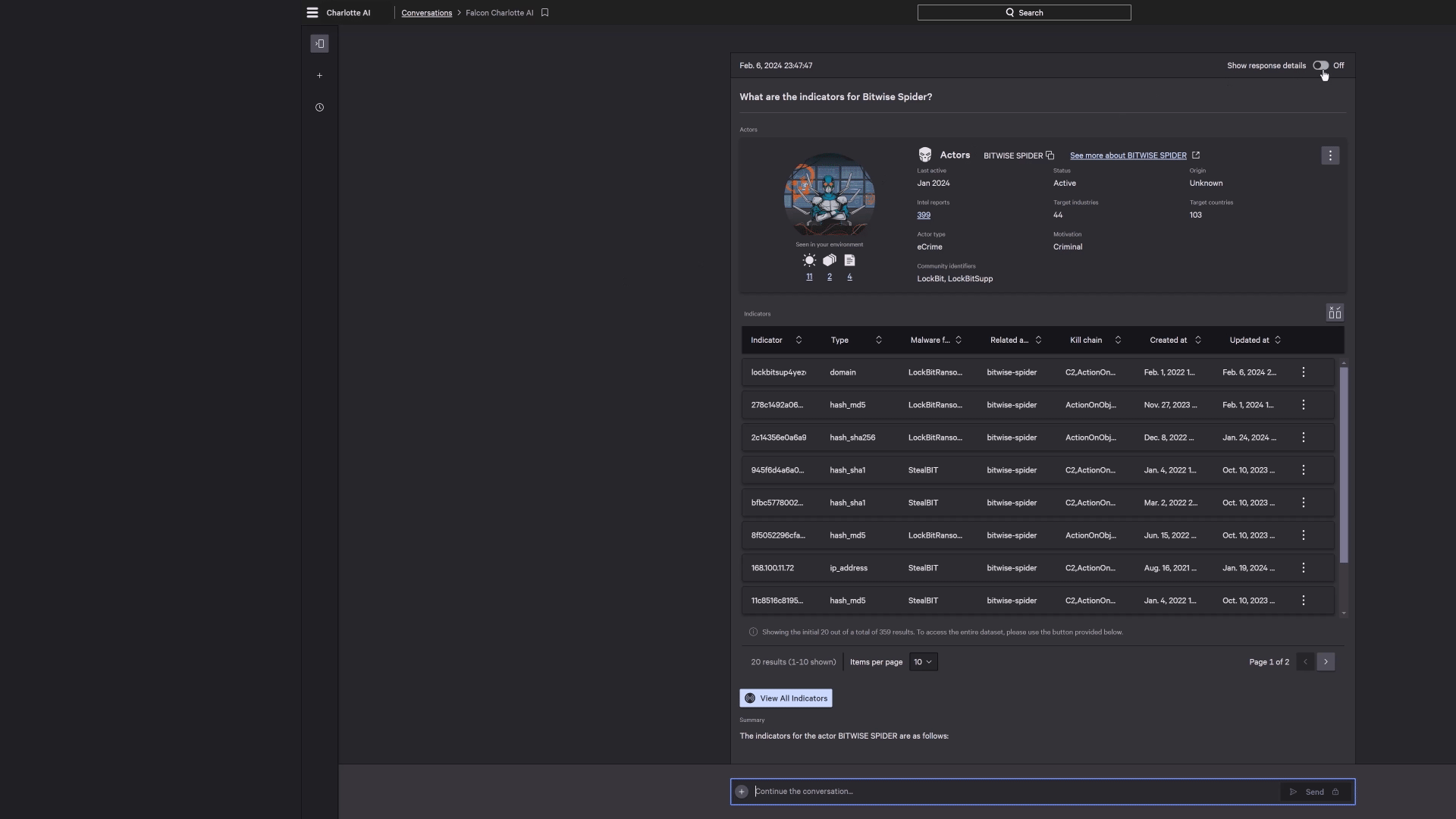
Task: Click the indicators table vertical scrollbar
Action: click(1344, 465)
